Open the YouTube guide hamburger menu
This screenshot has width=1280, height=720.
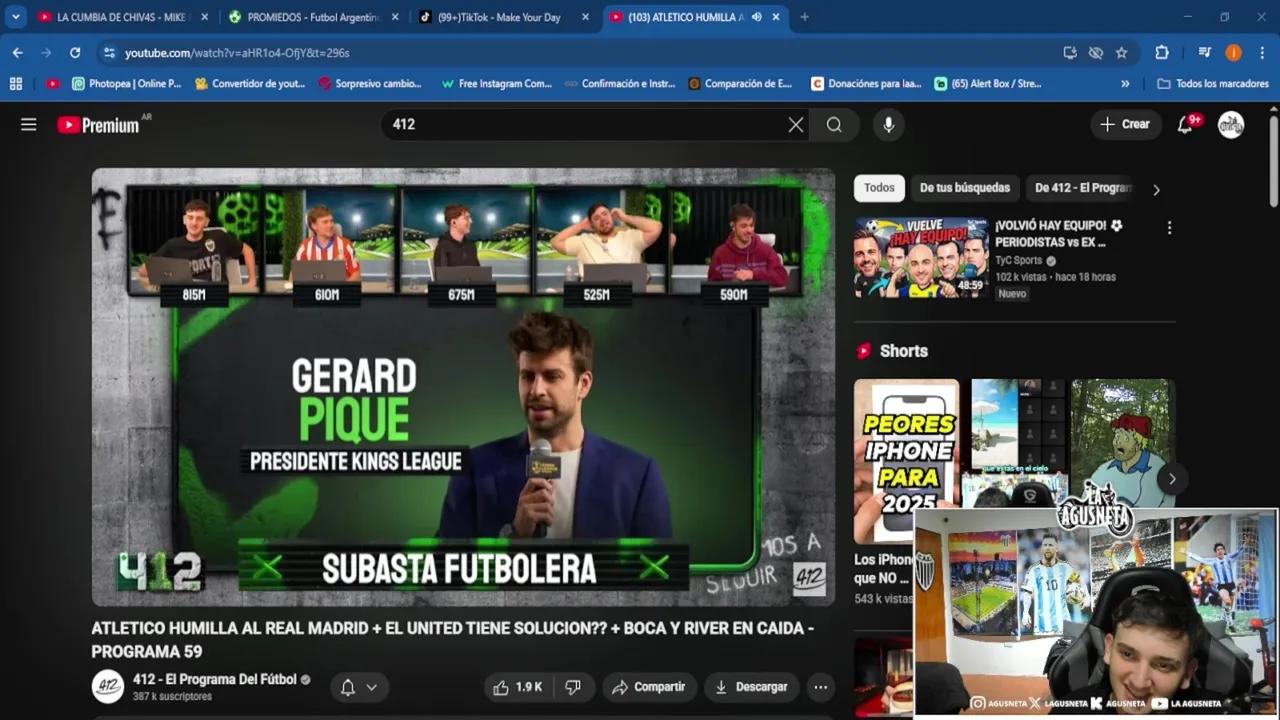(x=28, y=124)
